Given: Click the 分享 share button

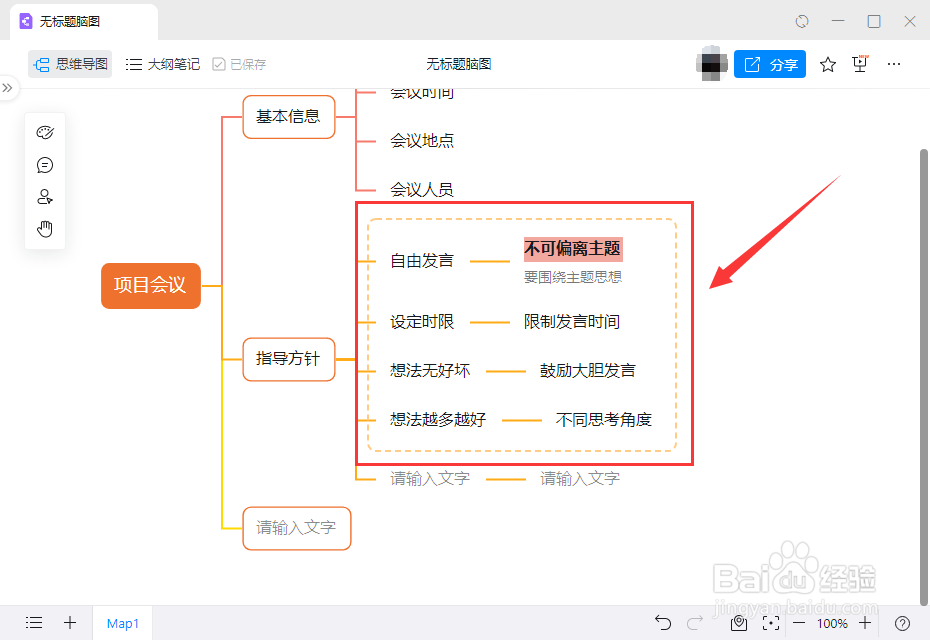Looking at the screenshot, I should pyautogui.click(x=770, y=64).
